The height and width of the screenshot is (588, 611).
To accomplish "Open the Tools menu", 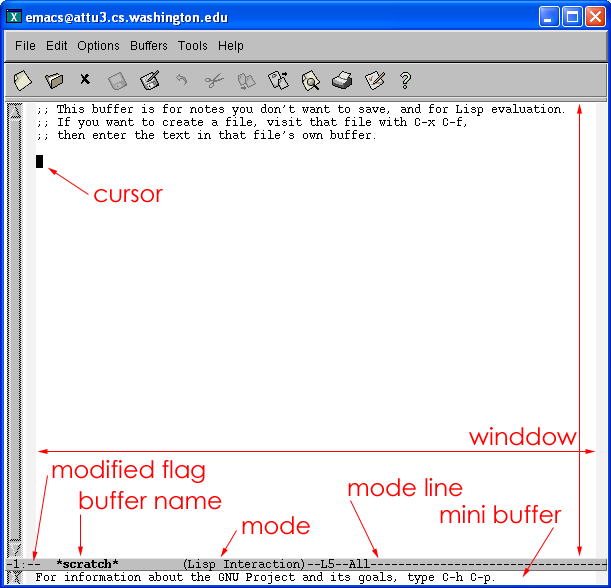I will 192,46.
